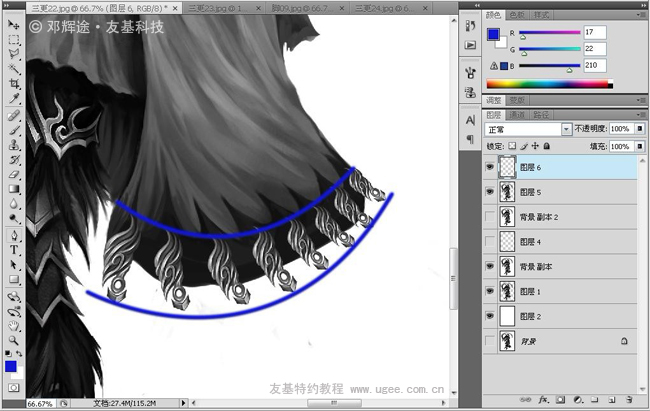Image resolution: width=650 pixels, height=411 pixels.
Task: Select the Pen tool
Action: tap(13, 235)
